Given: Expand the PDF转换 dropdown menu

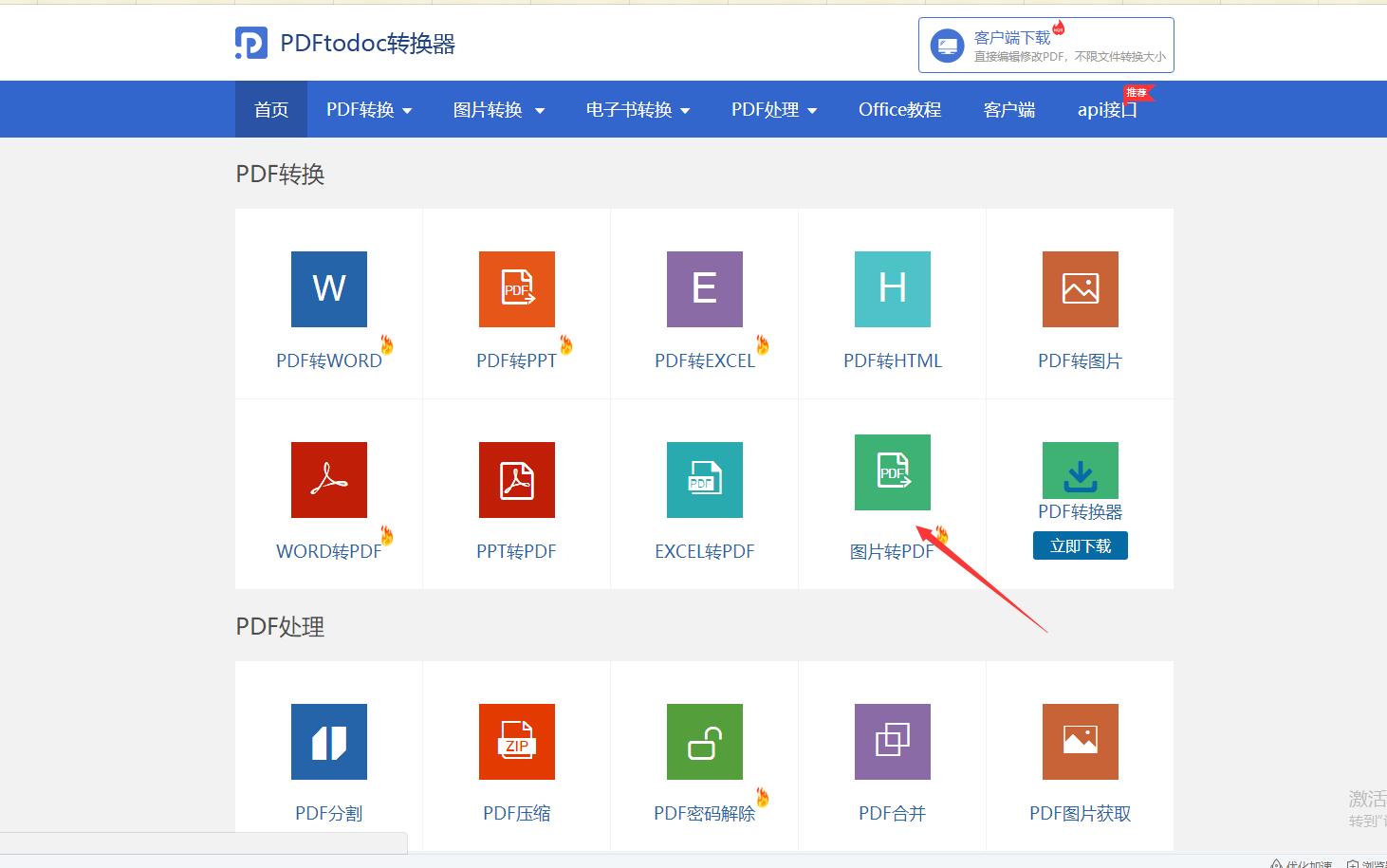Looking at the screenshot, I should (368, 109).
